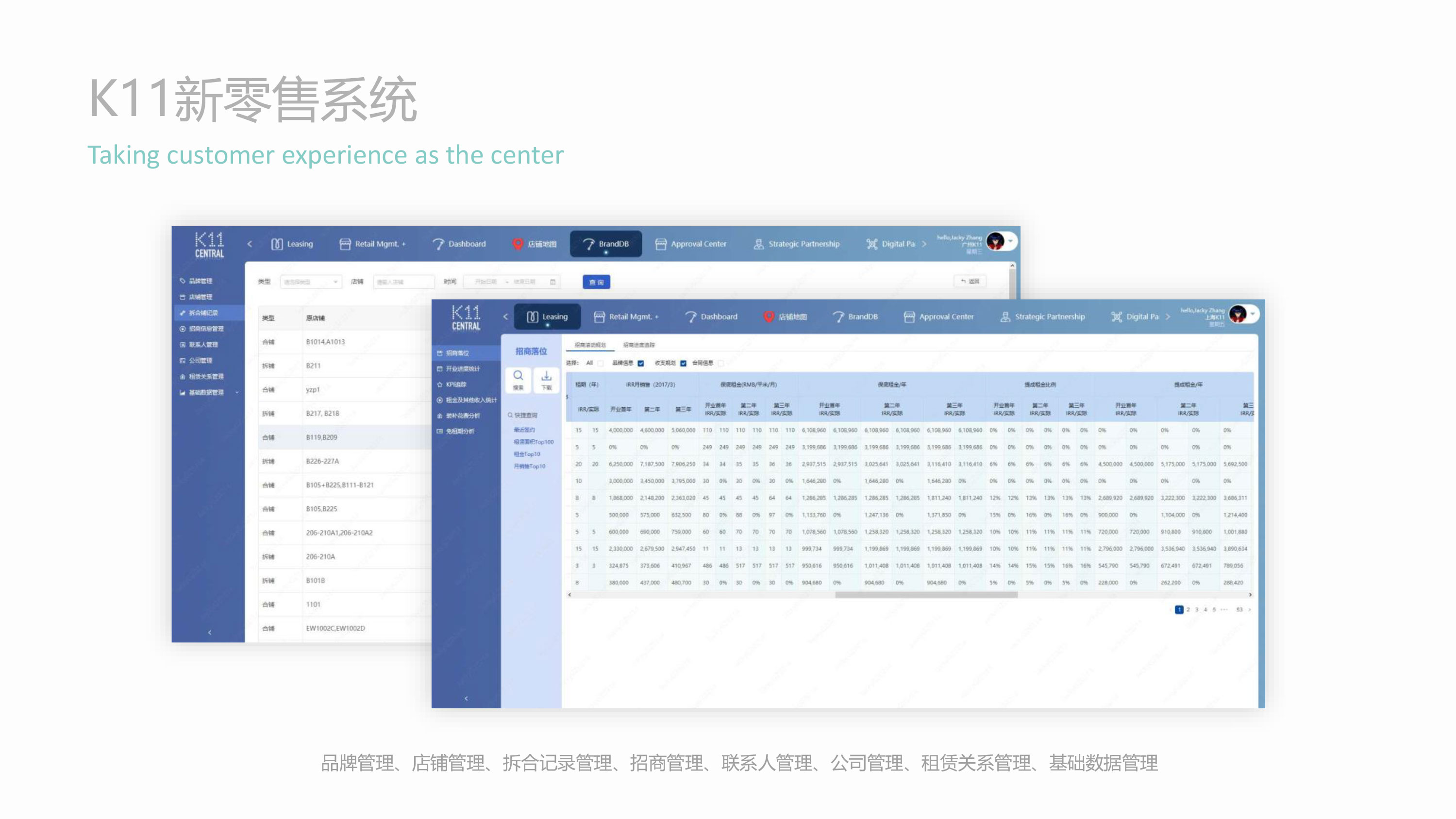This screenshot has width=1456, height=819.
Task: Switch to 招商滚动规划 sub-tab
Action: pos(590,345)
